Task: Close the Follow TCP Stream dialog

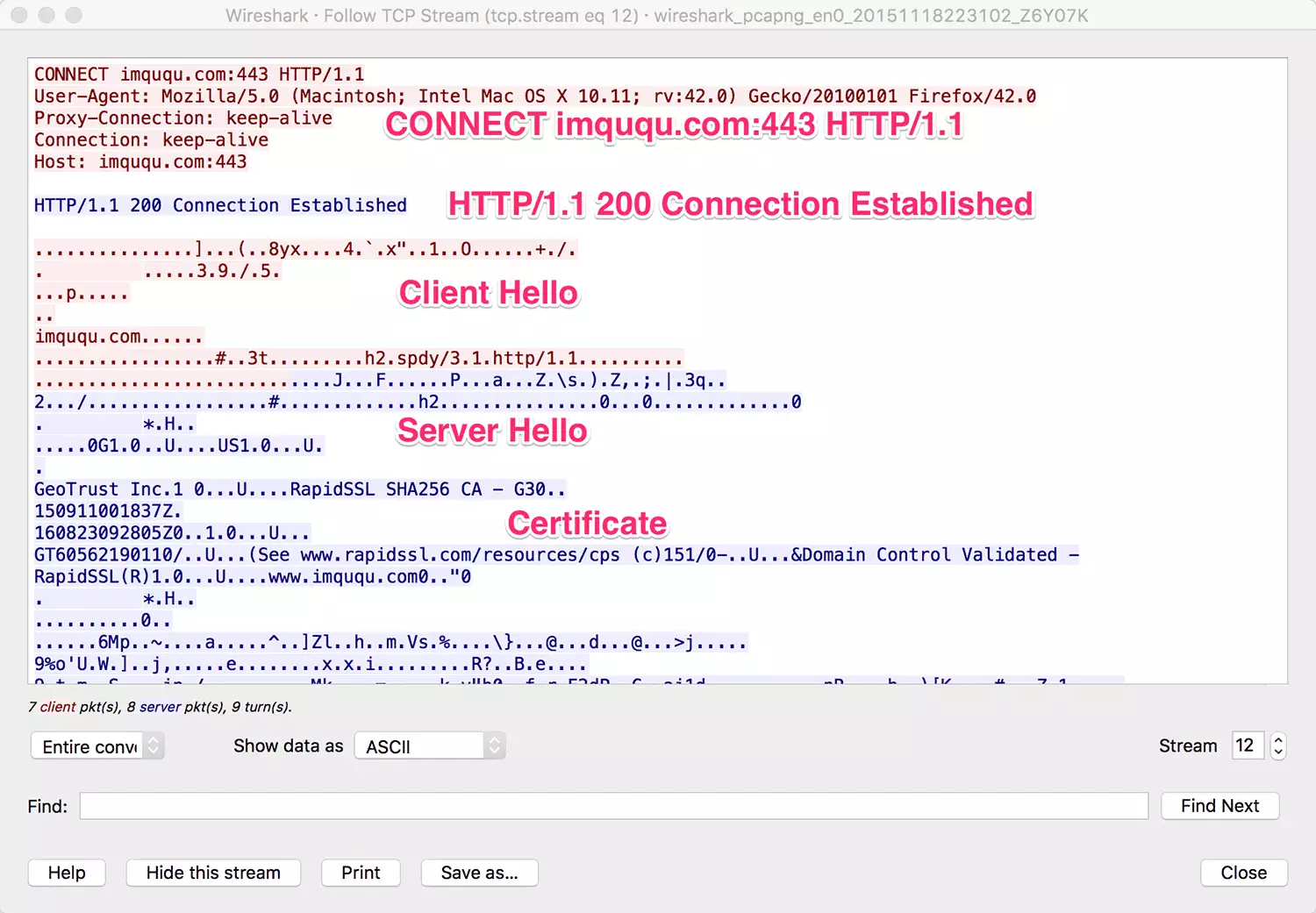Action: pos(1244,873)
